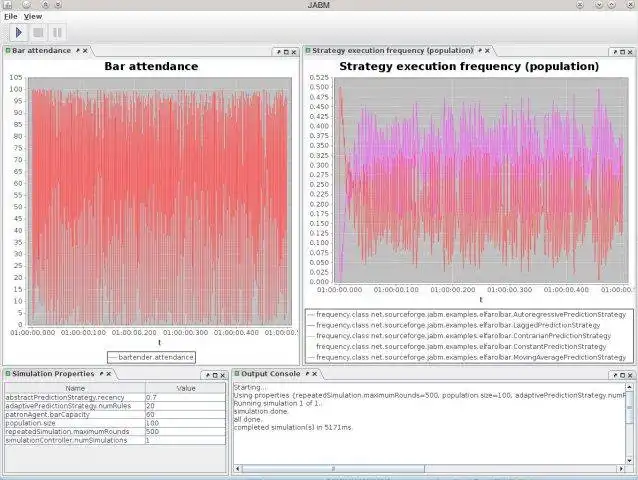Click the Output Console scroll down arrow
The width and height of the screenshot is (638, 480).
tap(629, 460)
